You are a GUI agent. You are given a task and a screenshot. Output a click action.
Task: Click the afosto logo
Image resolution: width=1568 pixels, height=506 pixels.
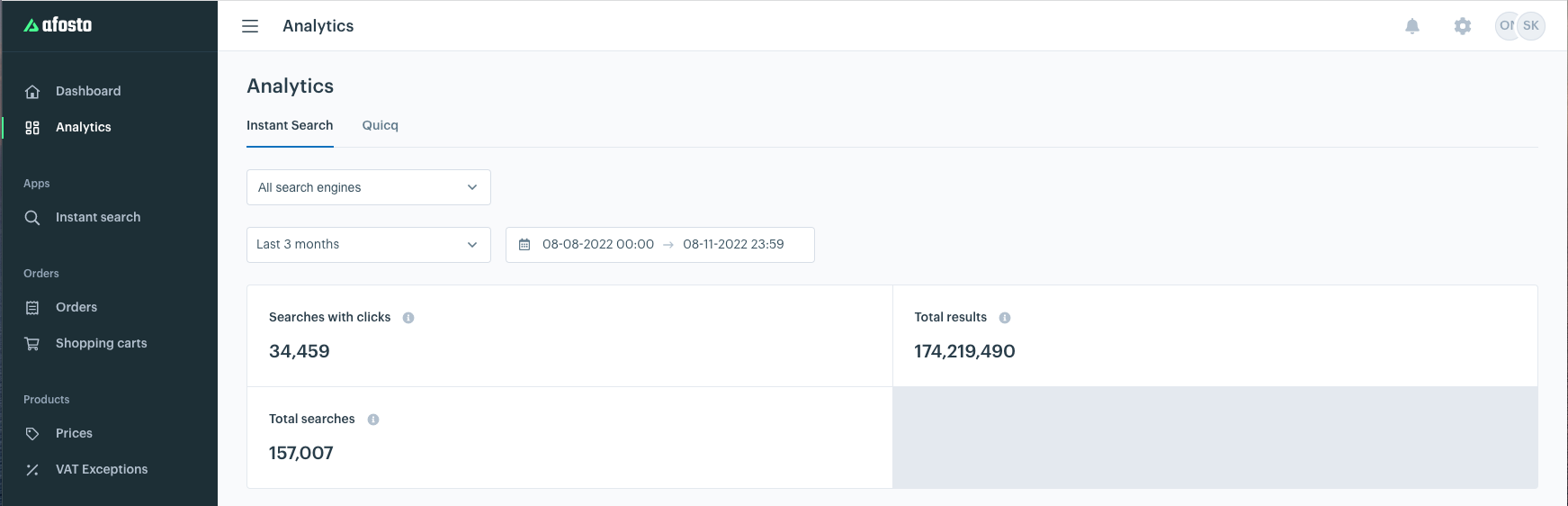pos(58,25)
